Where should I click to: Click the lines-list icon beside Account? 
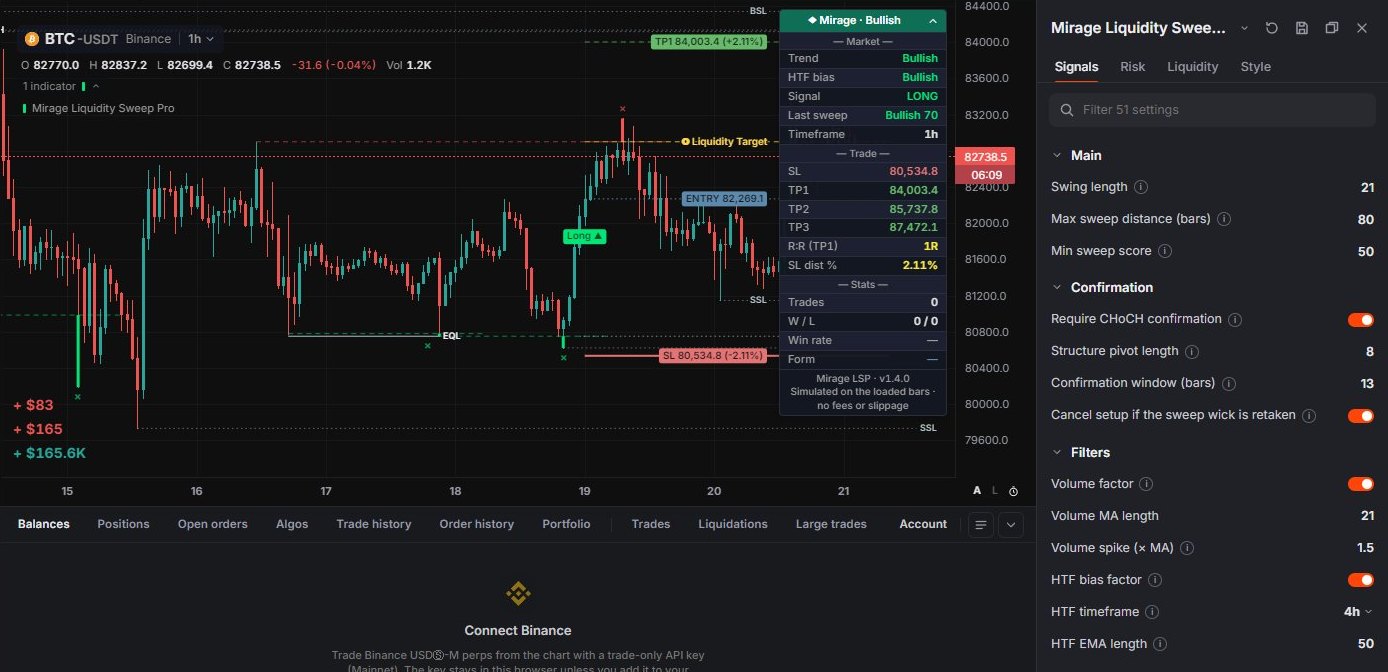[980, 524]
